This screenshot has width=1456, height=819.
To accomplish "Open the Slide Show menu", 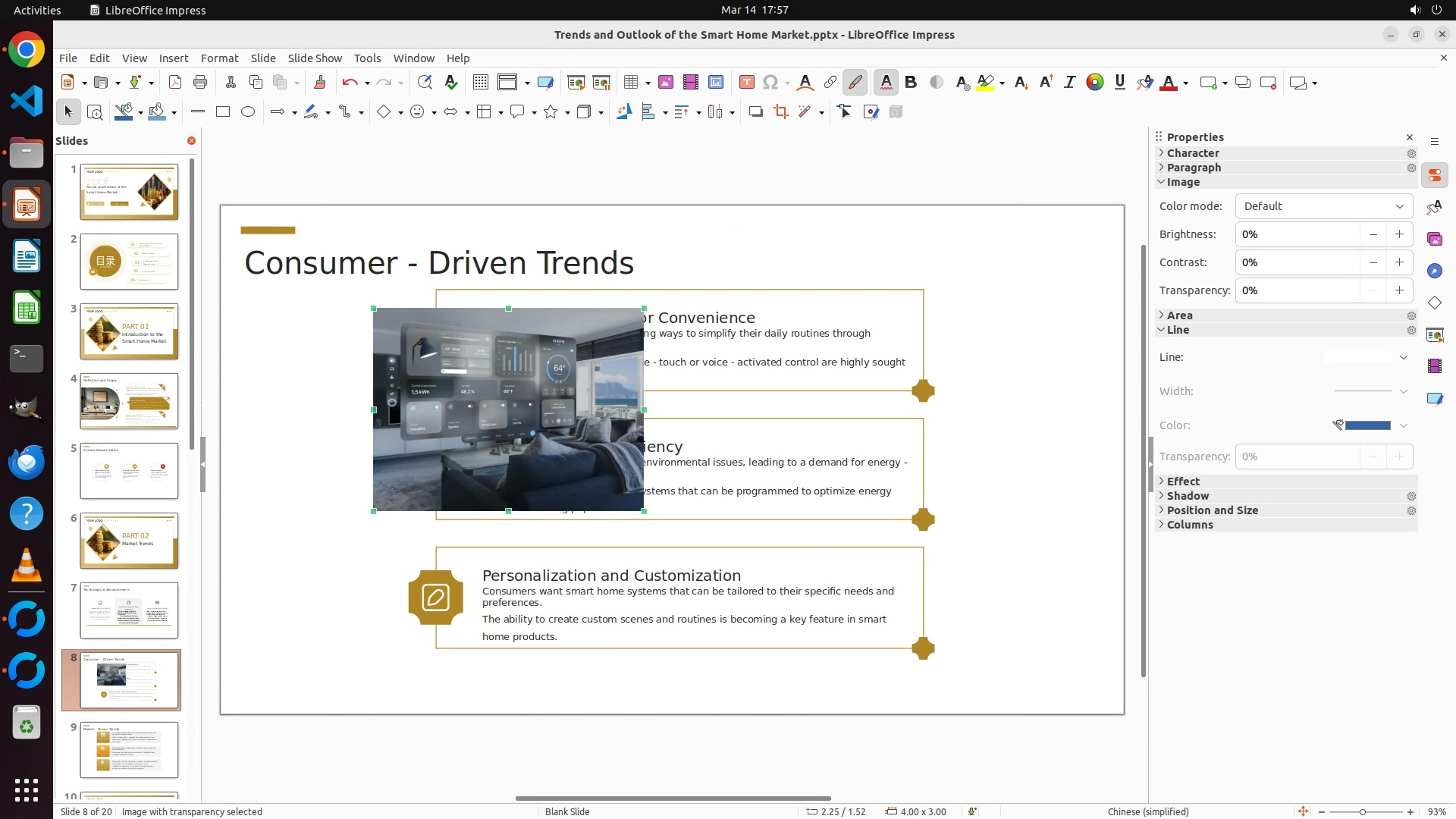I will (314, 58).
